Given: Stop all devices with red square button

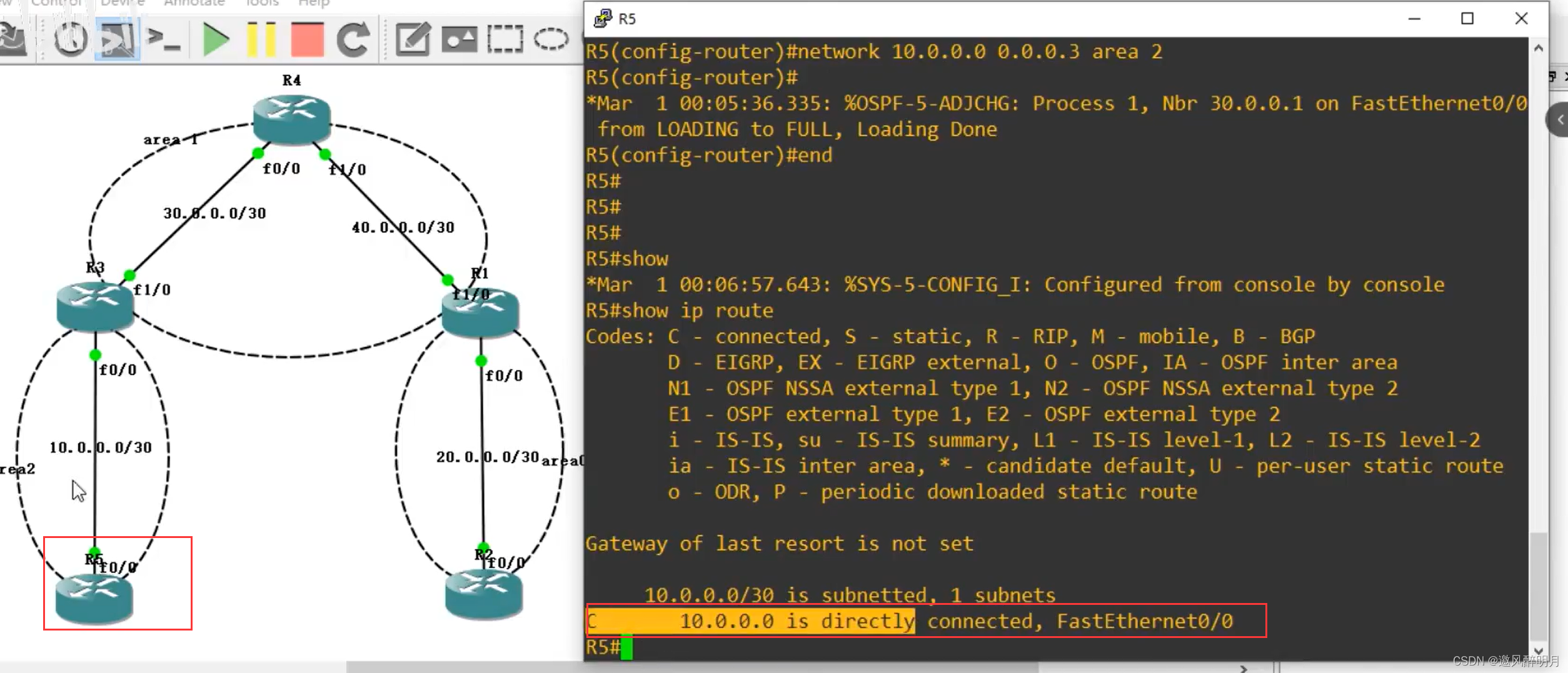Looking at the screenshot, I should tap(307, 39).
